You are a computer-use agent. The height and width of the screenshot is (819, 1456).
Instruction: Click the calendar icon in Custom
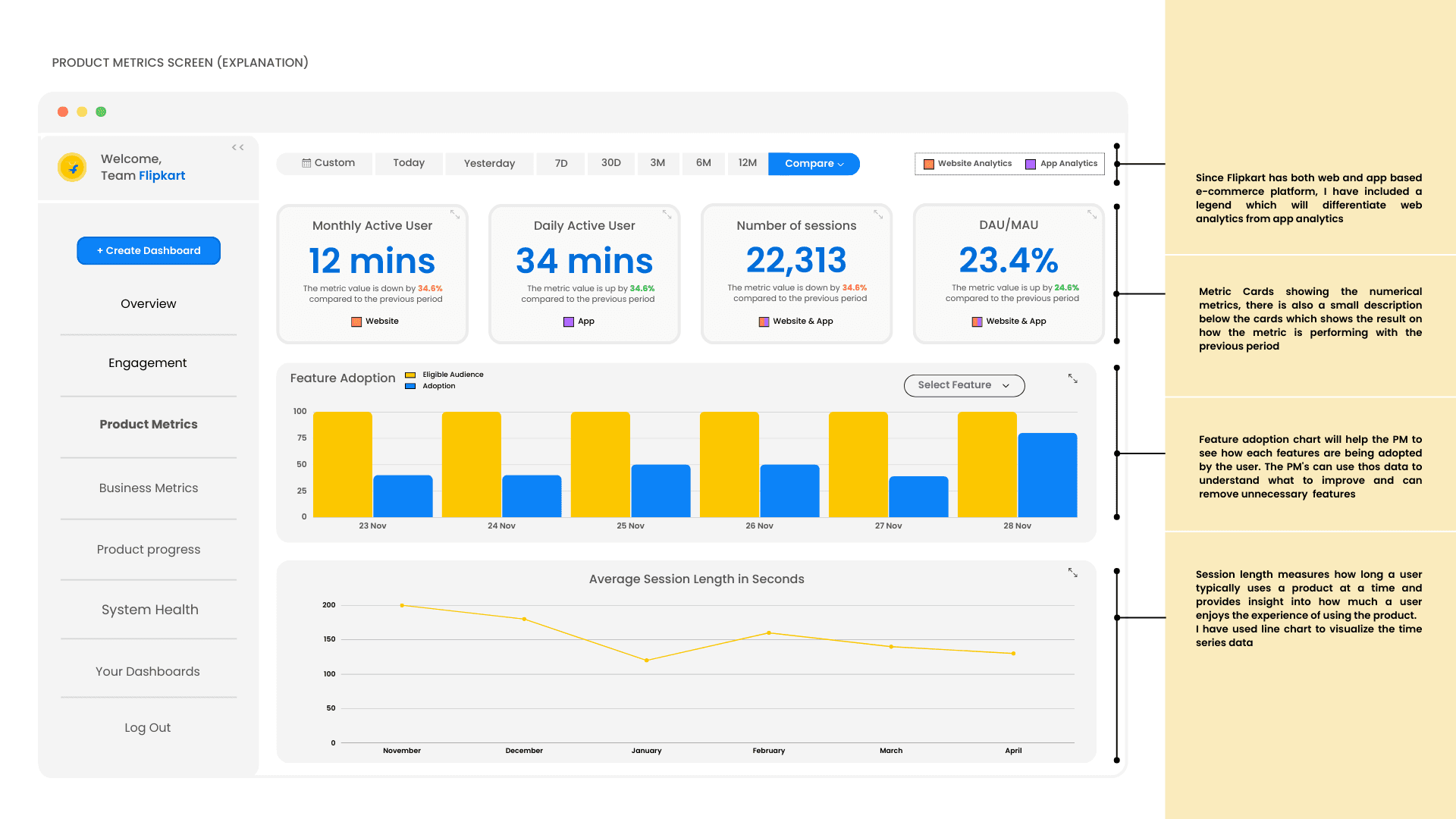[306, 163]
